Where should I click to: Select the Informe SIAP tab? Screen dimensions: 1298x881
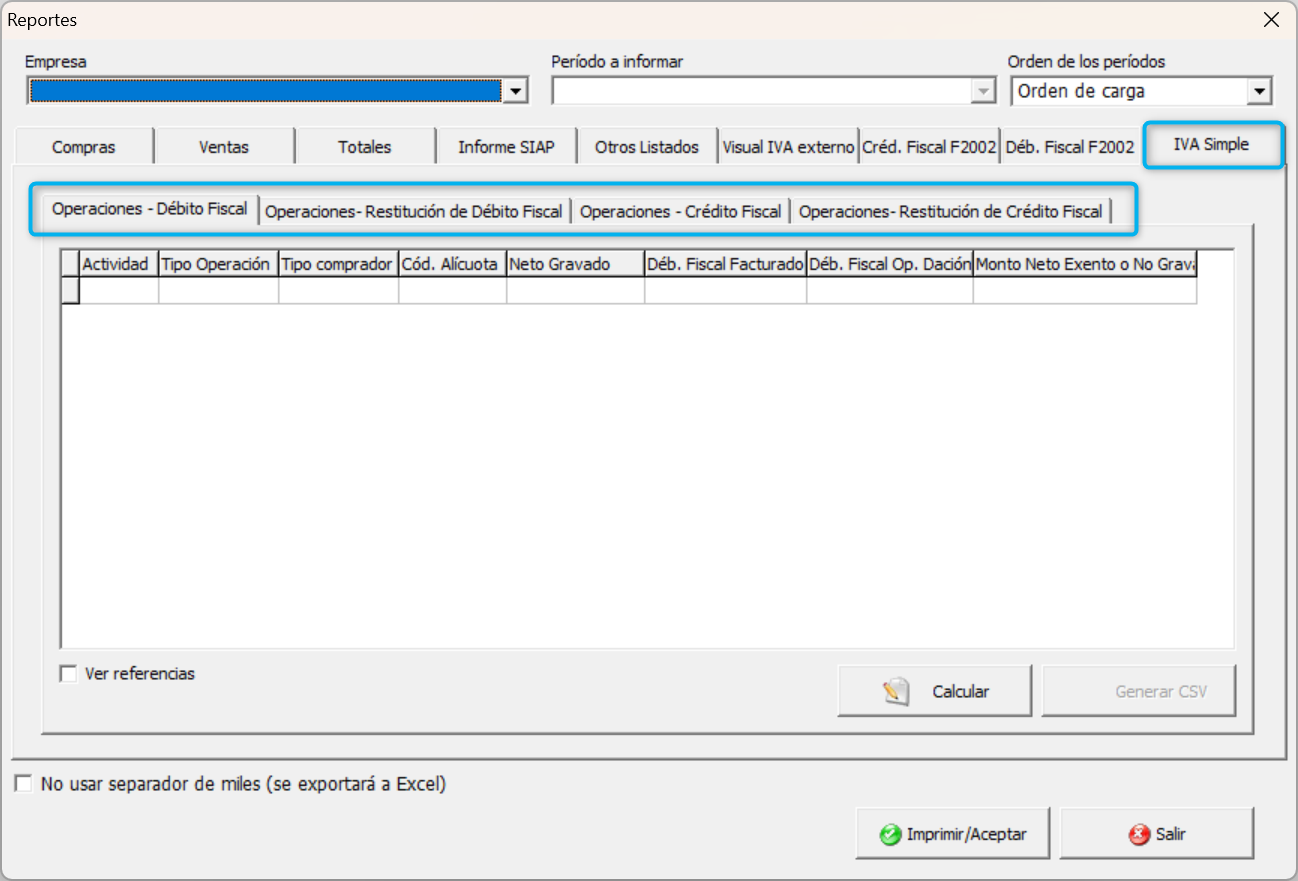coord(506,147)
